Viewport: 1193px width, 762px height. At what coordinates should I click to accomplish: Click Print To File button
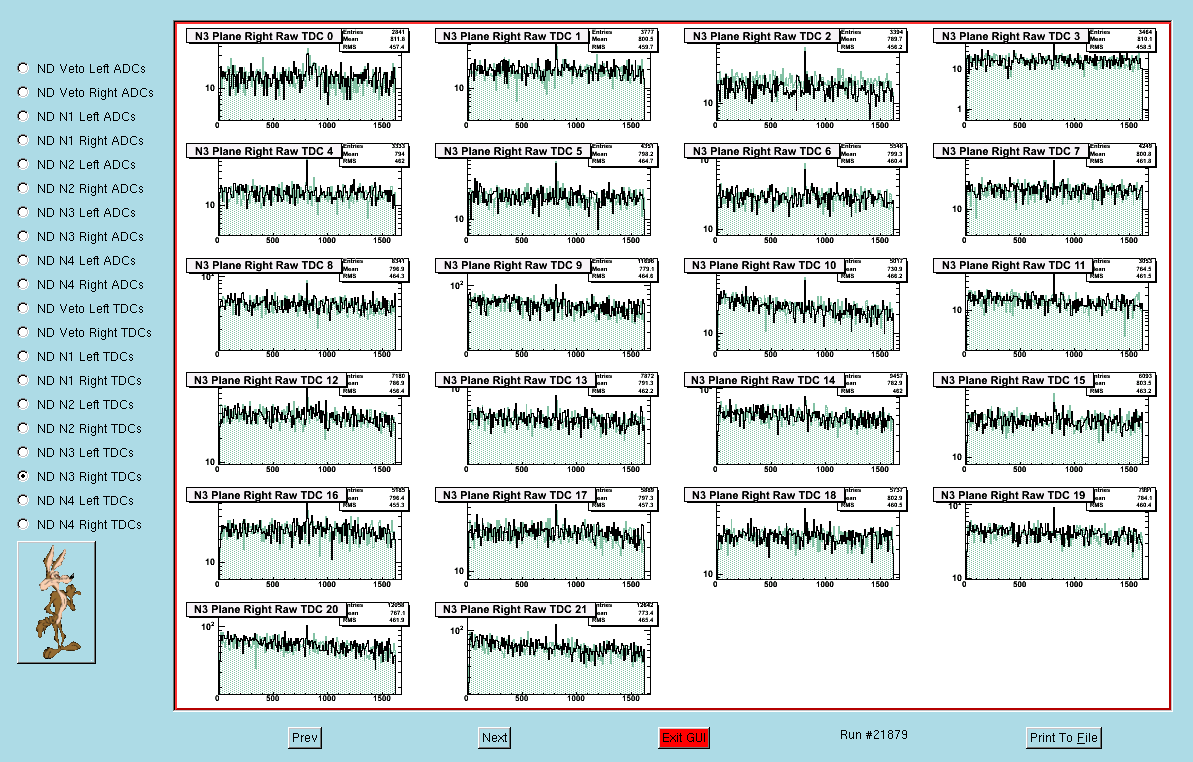pyautogui.click(x=1064, y=738)
